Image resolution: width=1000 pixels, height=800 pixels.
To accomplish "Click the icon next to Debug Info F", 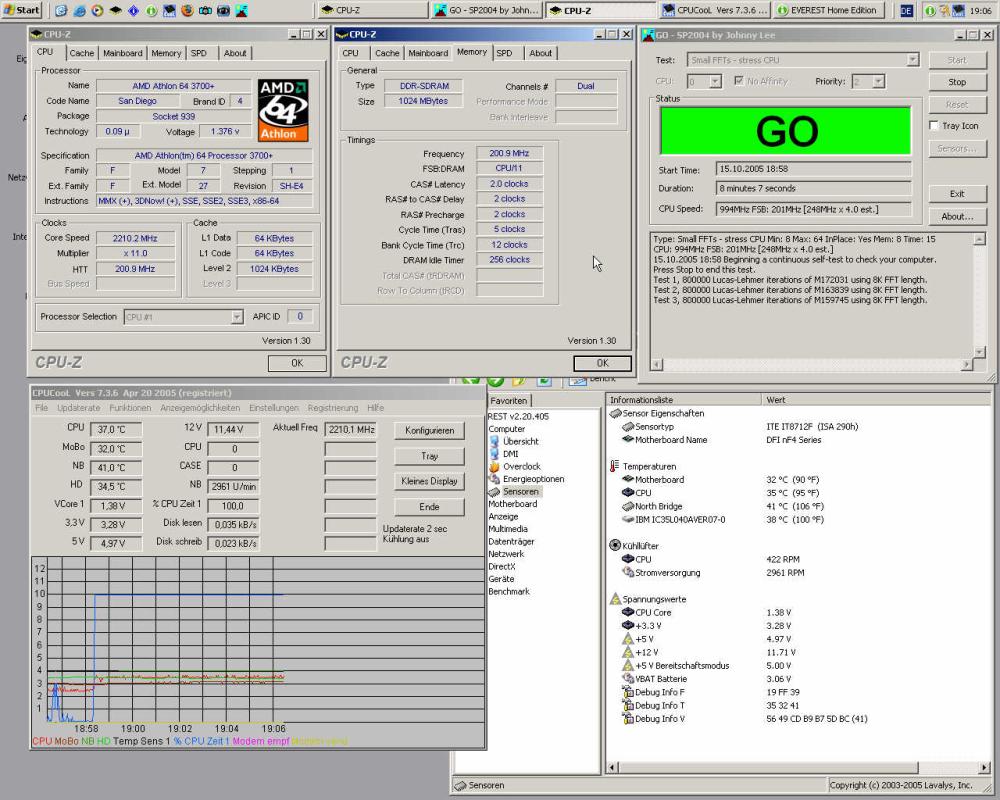I will (628, 692).
